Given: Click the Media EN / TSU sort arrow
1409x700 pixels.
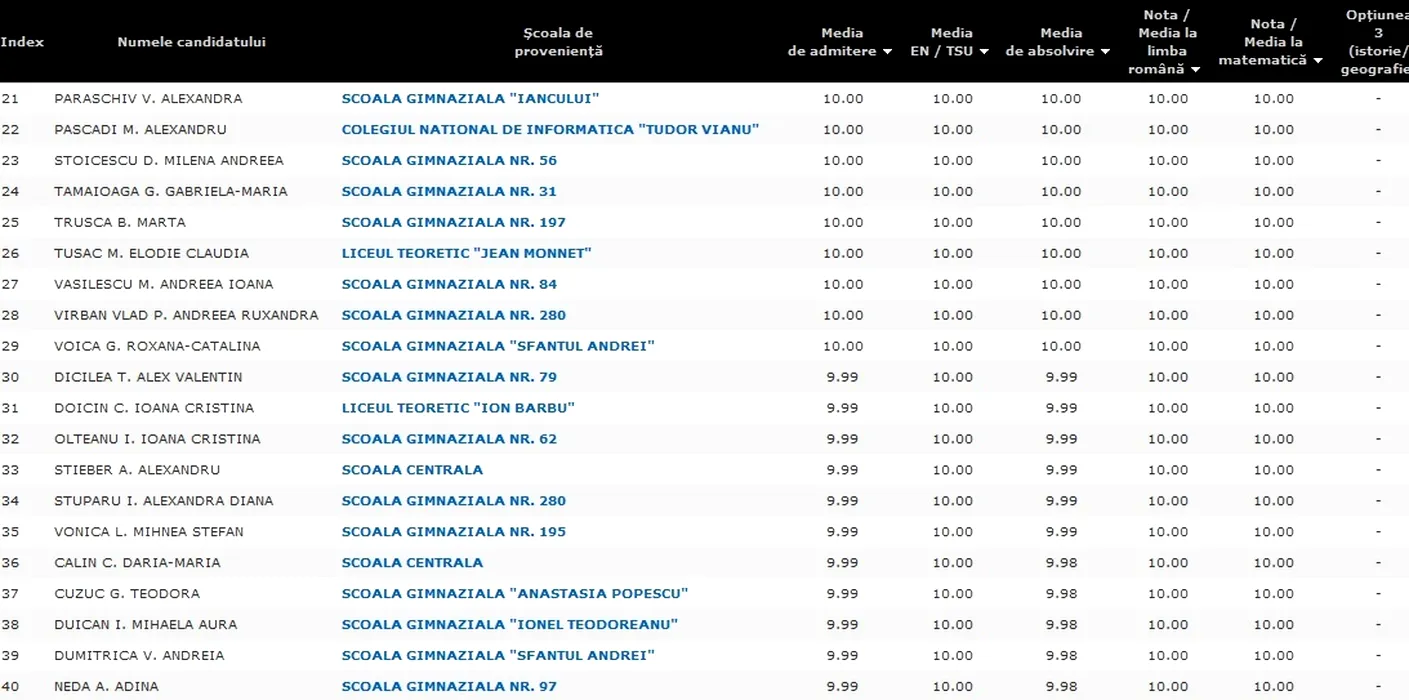Looking at the screenshot, I should (984, 52).
